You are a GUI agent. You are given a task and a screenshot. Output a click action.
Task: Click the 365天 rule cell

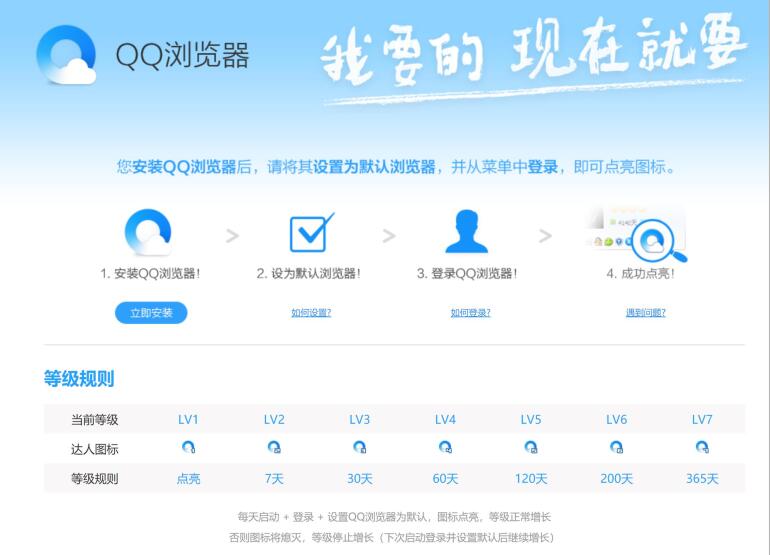tap(702, 478)
